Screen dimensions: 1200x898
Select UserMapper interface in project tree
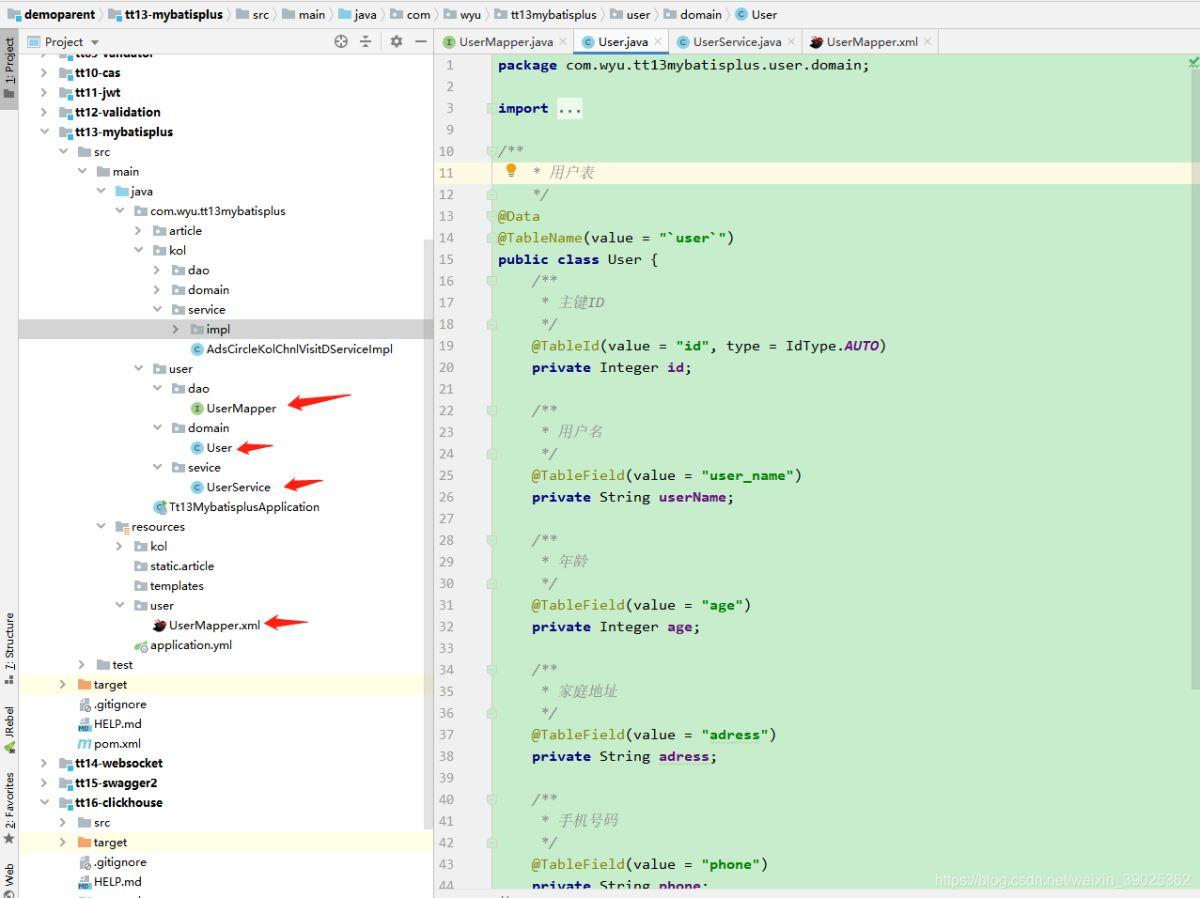(x=241, y=408)
